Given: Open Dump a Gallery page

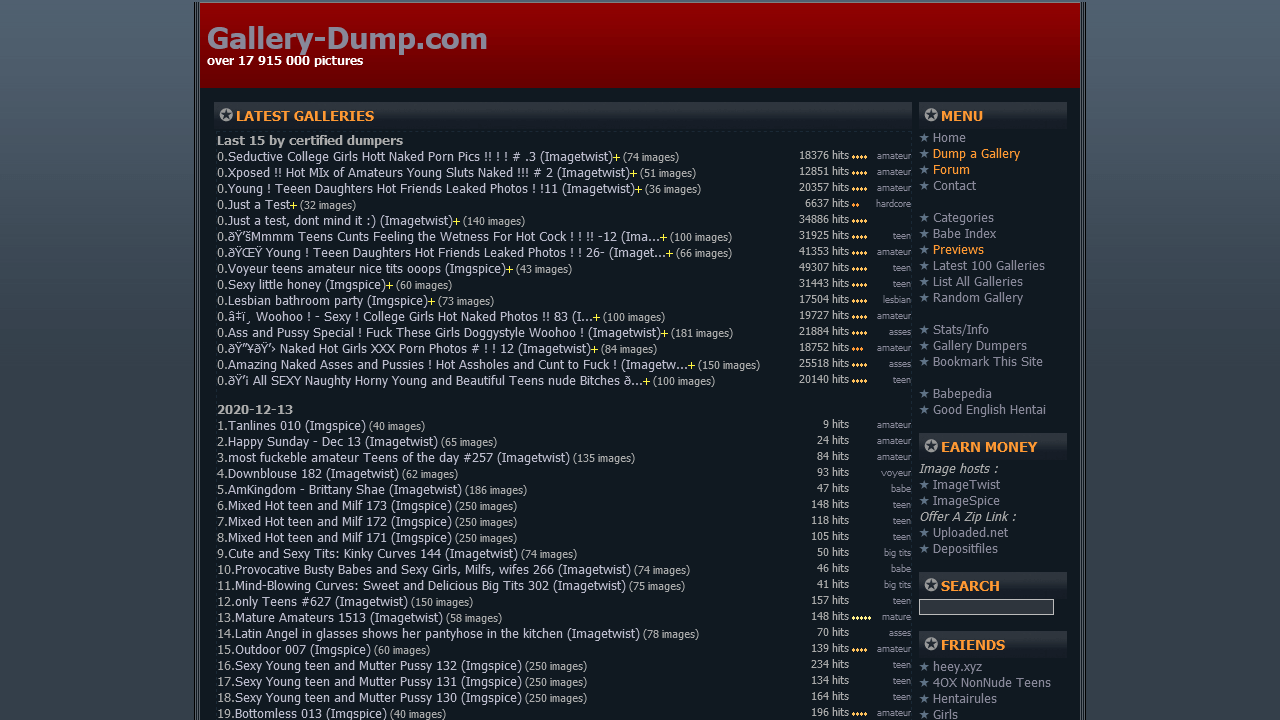Looking at the screenshot, I should (x=975, y=154).
